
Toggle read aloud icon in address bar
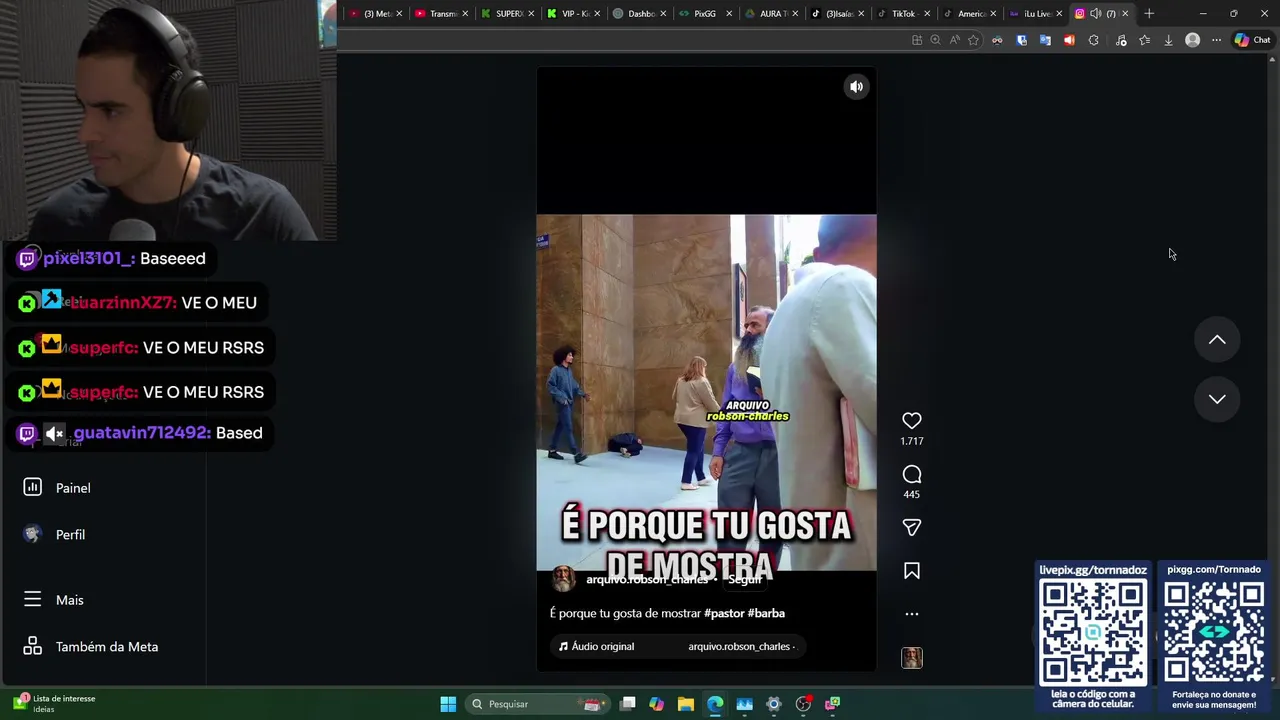click(954, 40)
